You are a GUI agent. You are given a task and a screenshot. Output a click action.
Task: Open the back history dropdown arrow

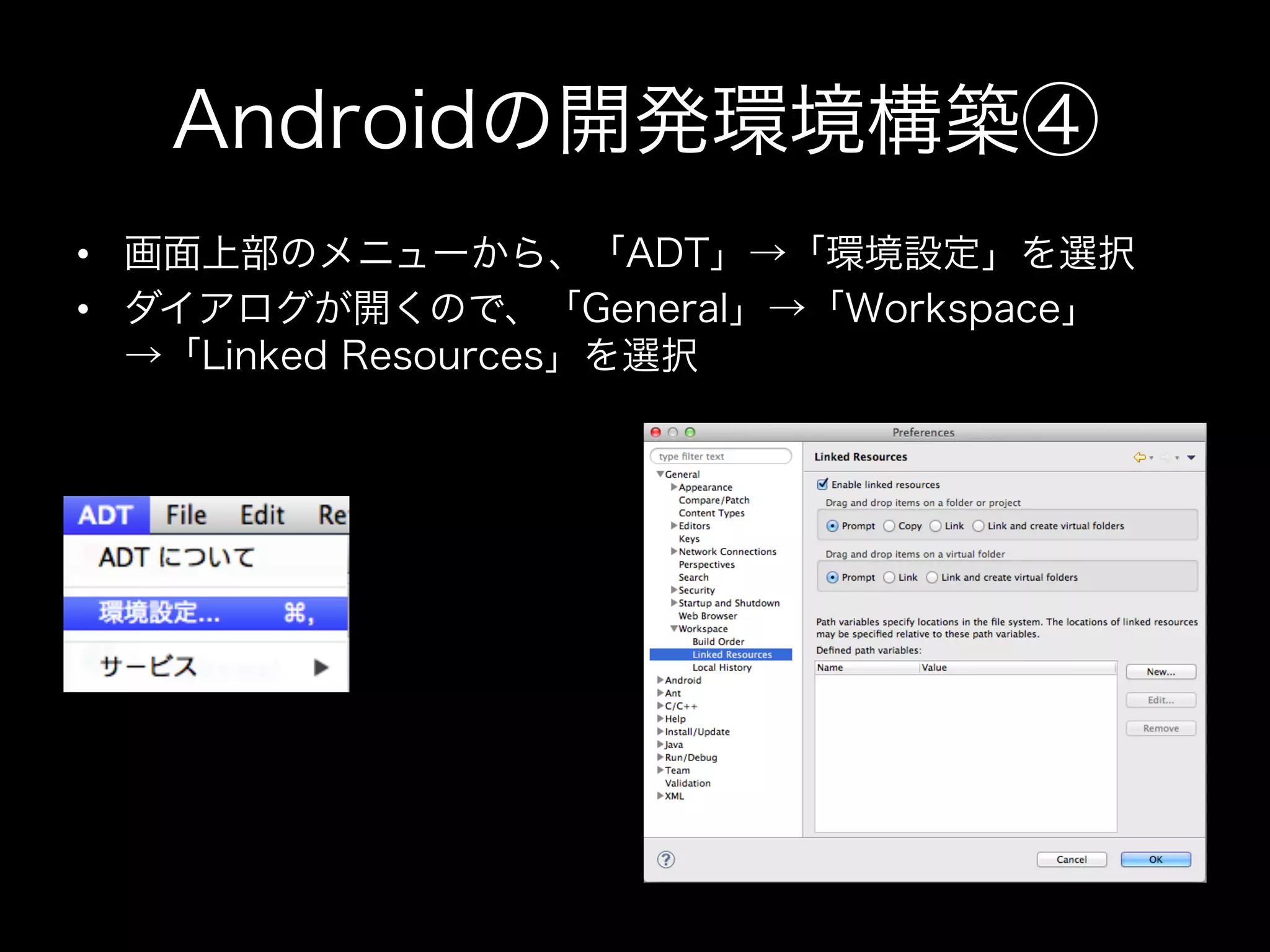[1152, 458]
